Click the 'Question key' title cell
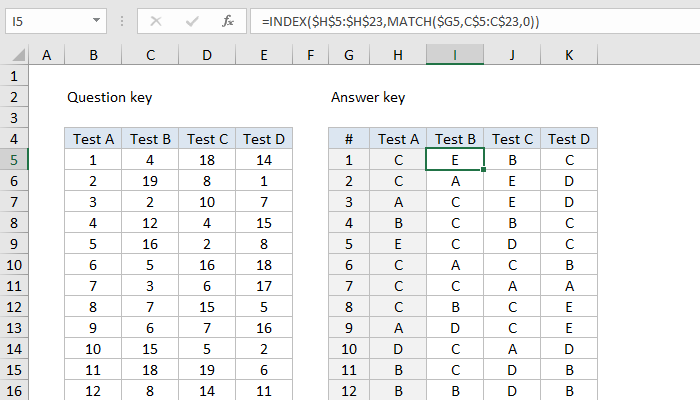 pos(110,97)
